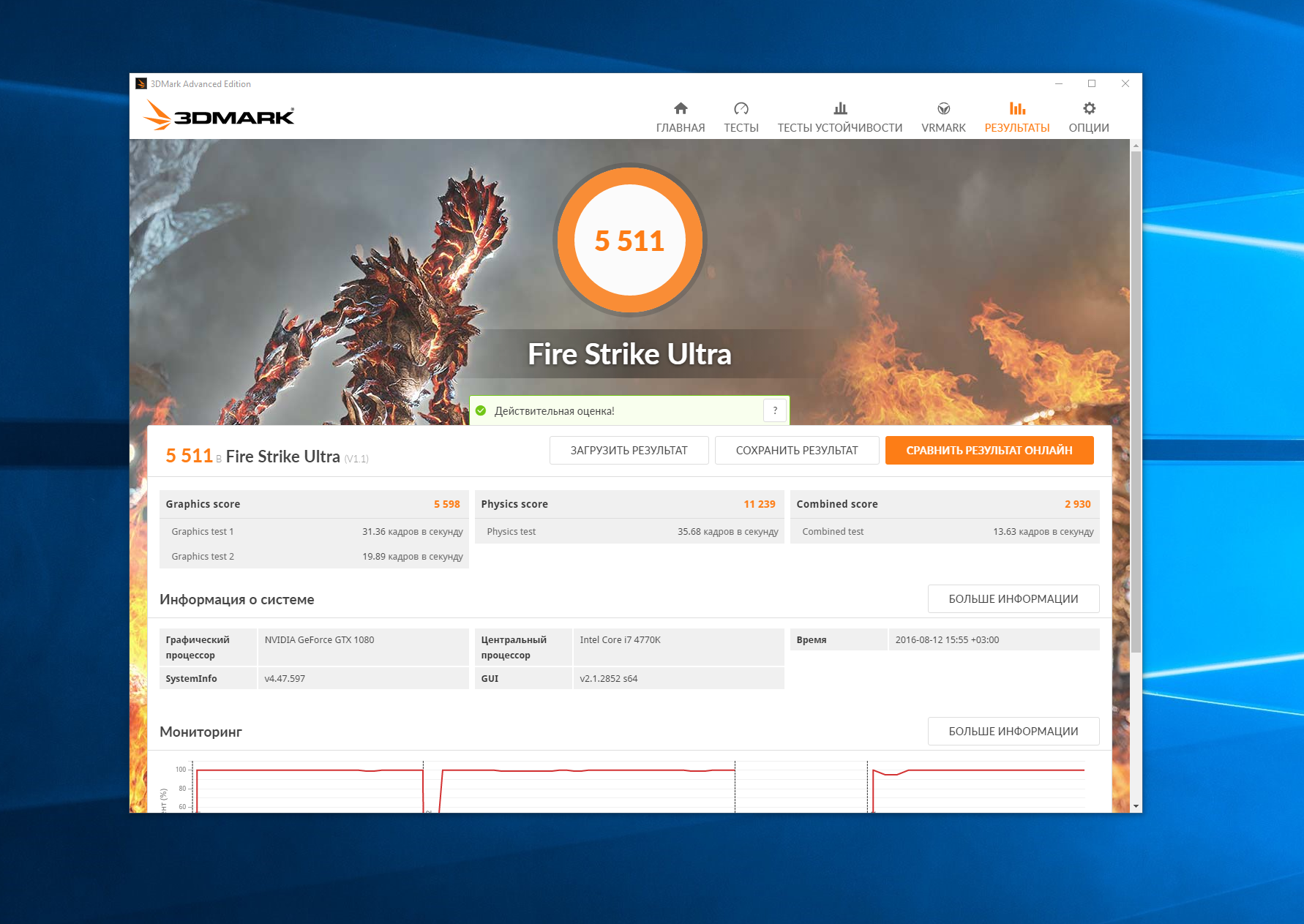This screenshot has height=924, width=1304.
Task: Select the ТЕСТЫ УСТОЙЧИВОСТИ chart icon
Action: 840,108
